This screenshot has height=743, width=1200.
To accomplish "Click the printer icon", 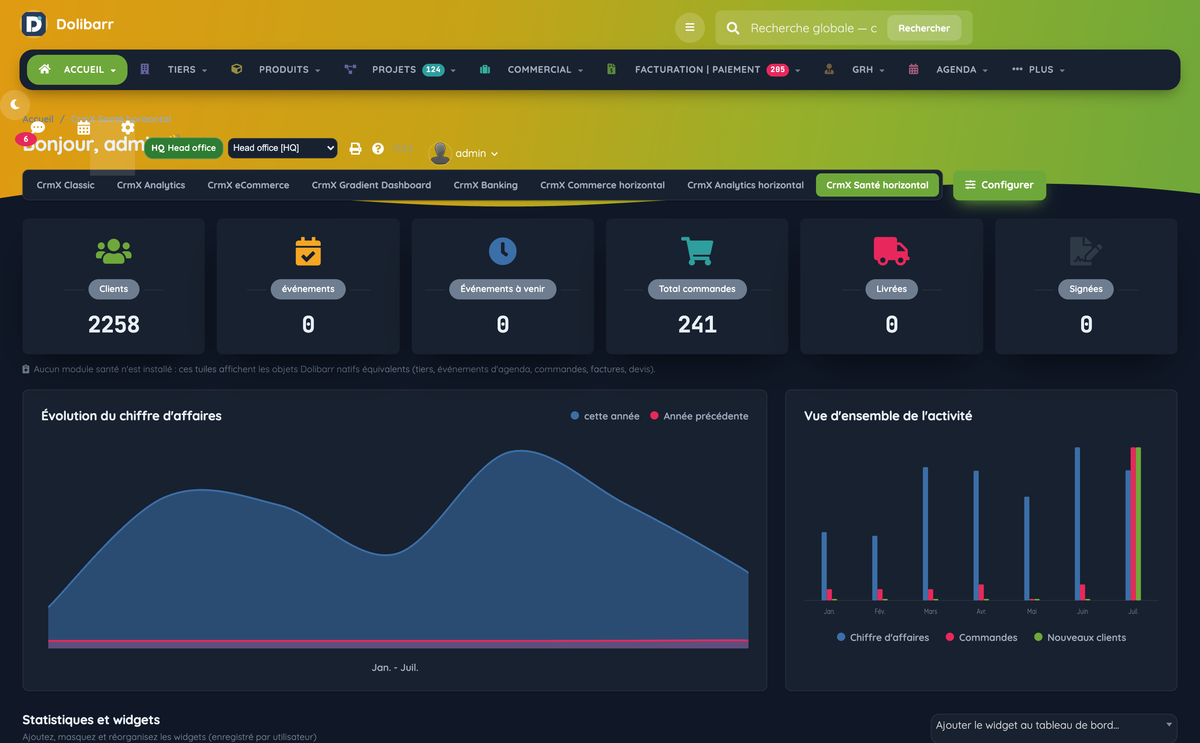I will (355, 148).
